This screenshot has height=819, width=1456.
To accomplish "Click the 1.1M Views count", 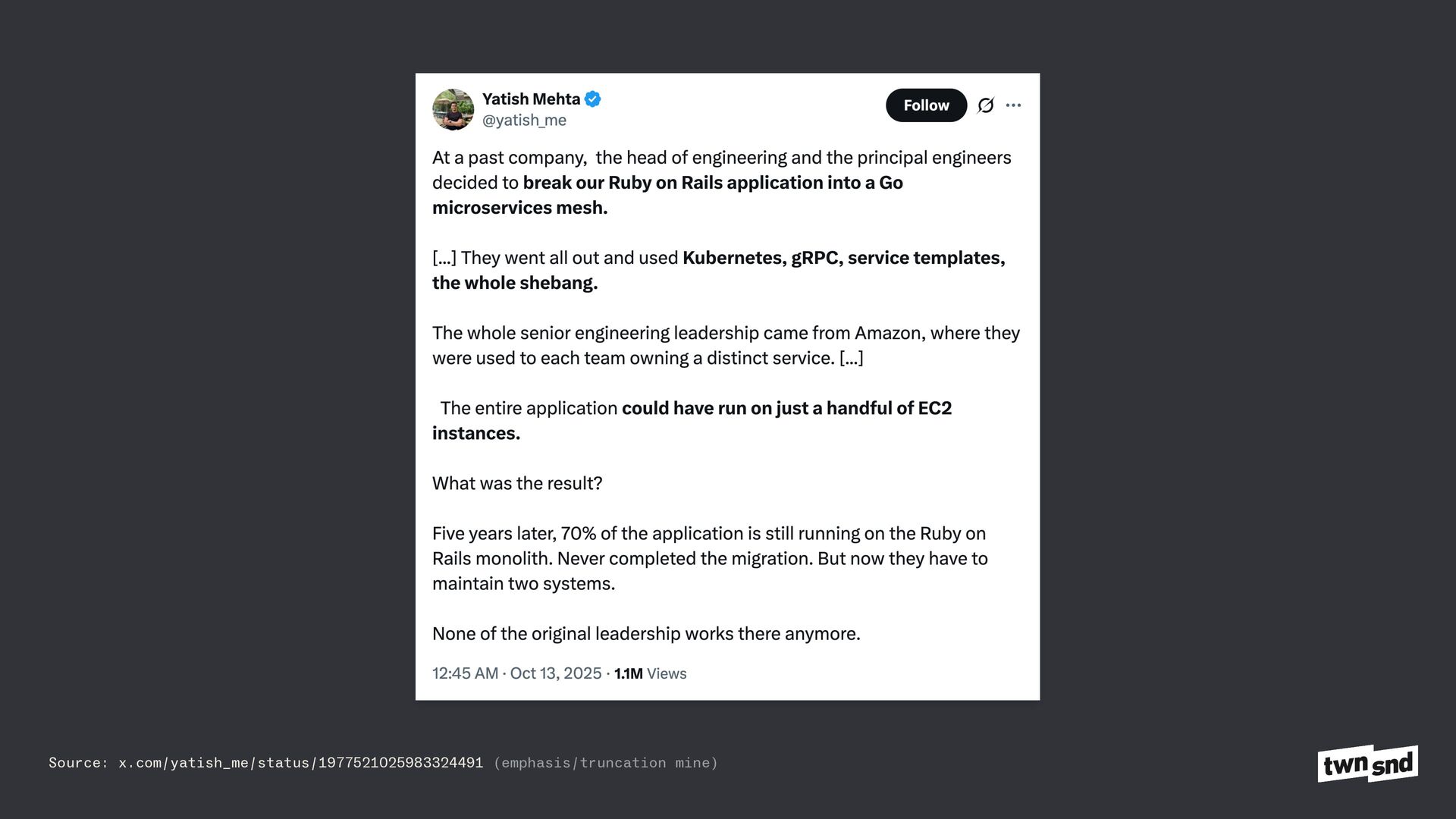I will (650, 673).
